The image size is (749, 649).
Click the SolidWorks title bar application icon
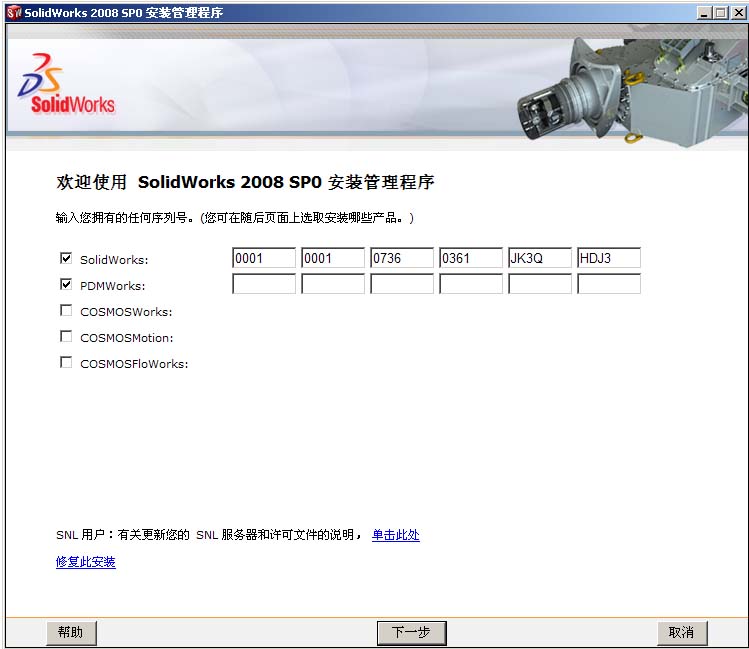pyautogui.click(x=14, y=12)
